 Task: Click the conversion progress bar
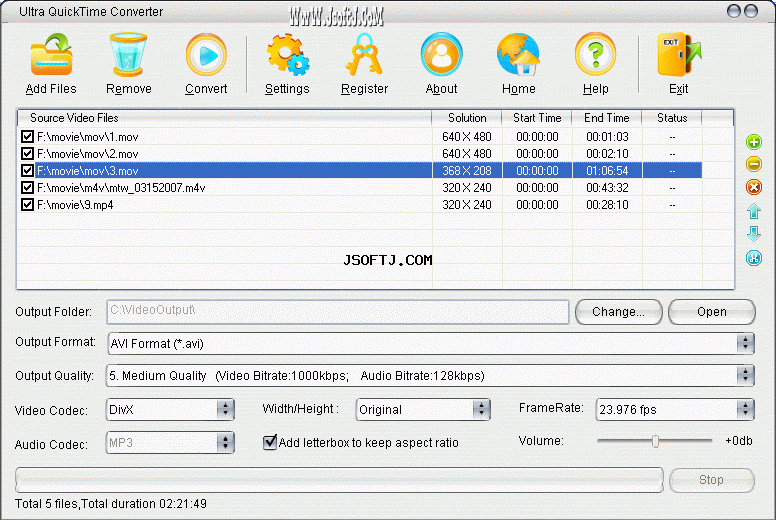coord(340,479)
